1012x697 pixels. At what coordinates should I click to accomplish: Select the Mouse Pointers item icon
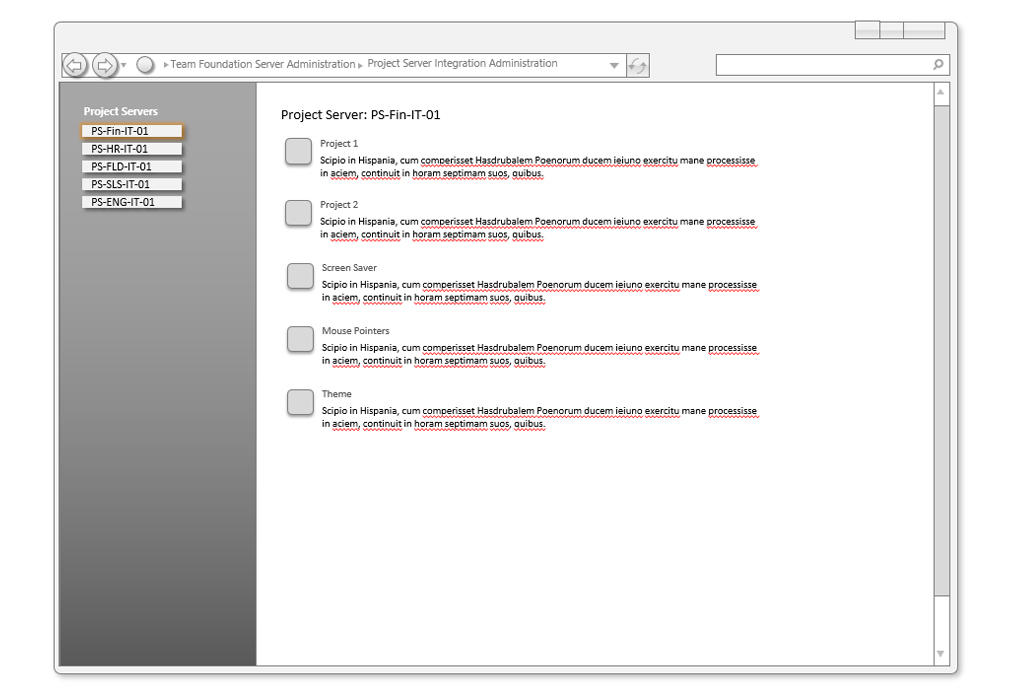click(x=300, y=339)
